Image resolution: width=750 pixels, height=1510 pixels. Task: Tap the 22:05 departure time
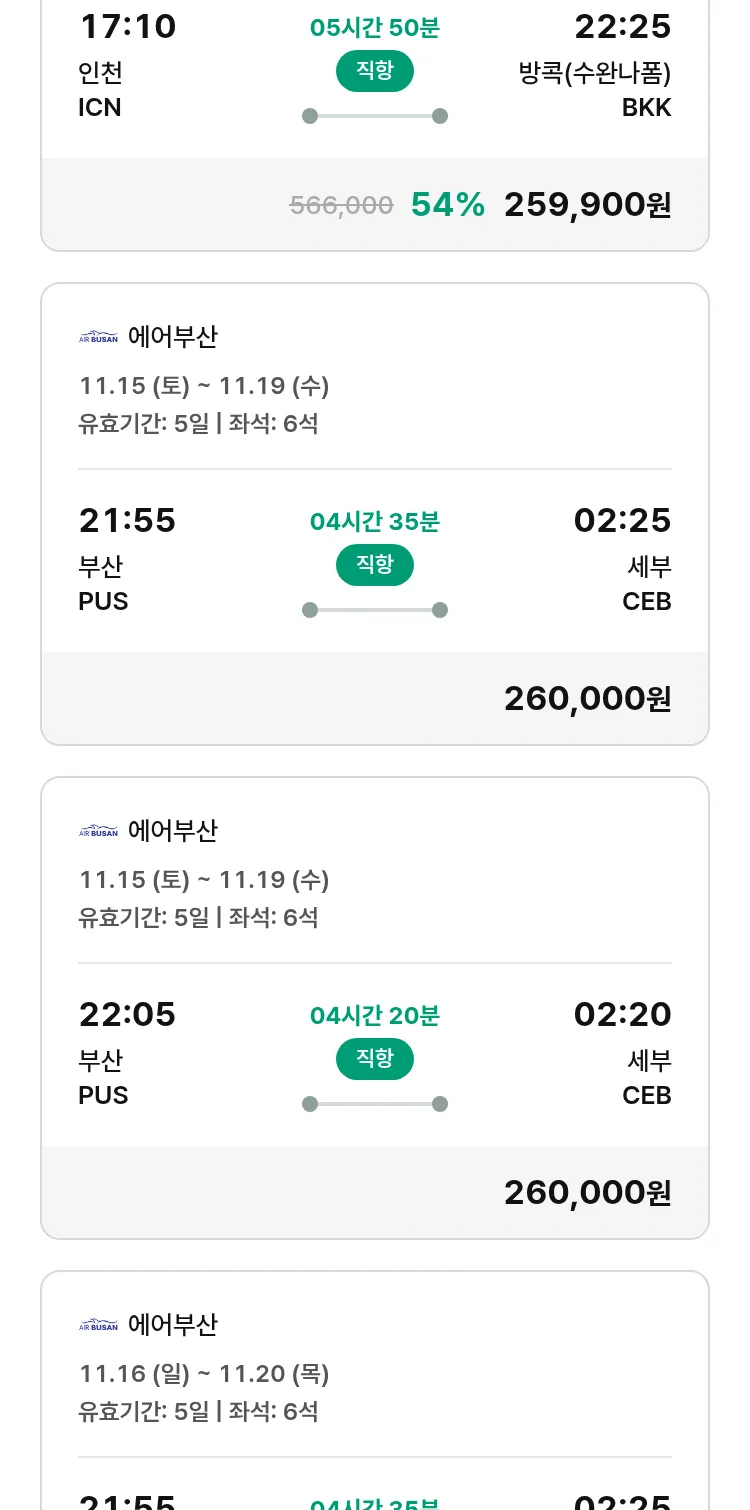point(127,1015)
